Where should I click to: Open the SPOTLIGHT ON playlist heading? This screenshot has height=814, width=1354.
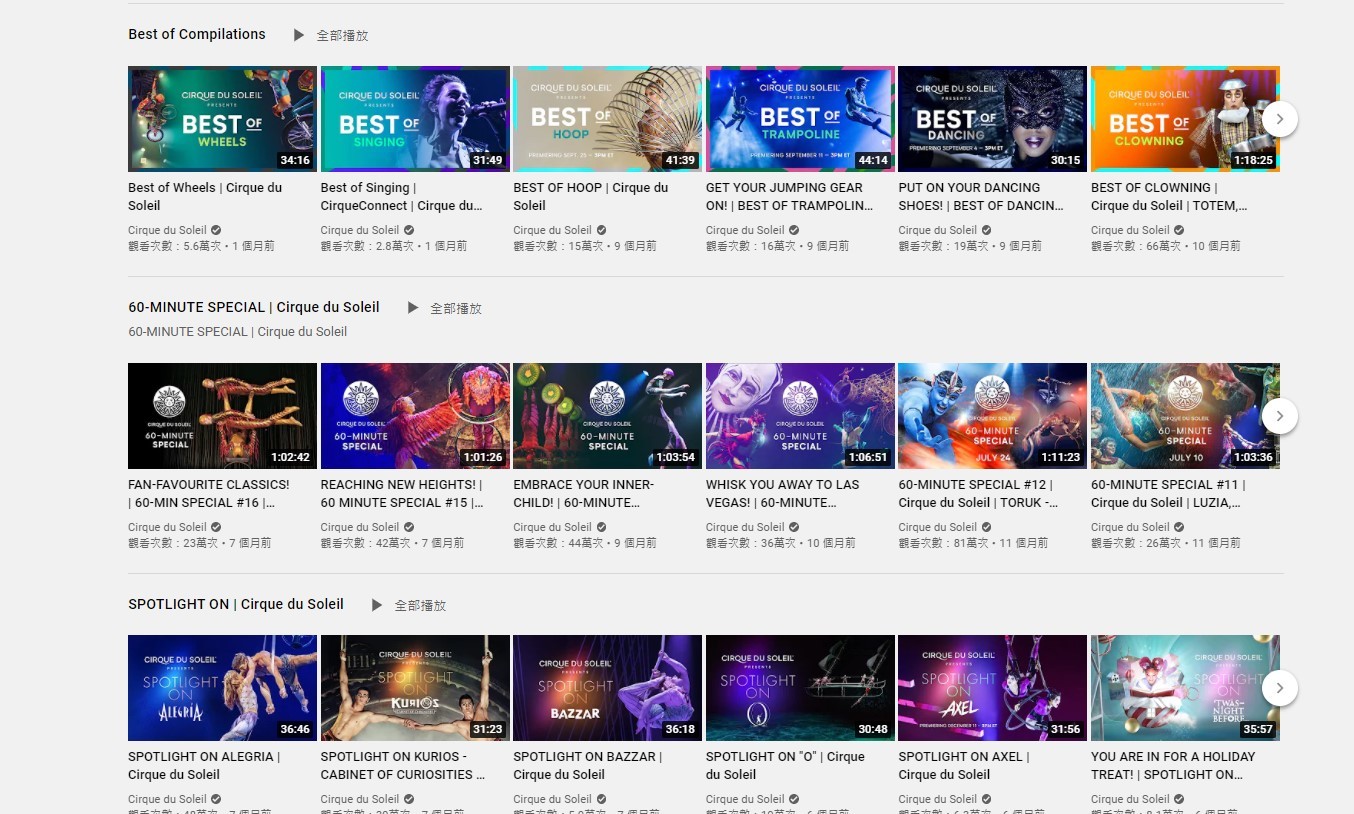pyautogui.click(x=236, y=604)
